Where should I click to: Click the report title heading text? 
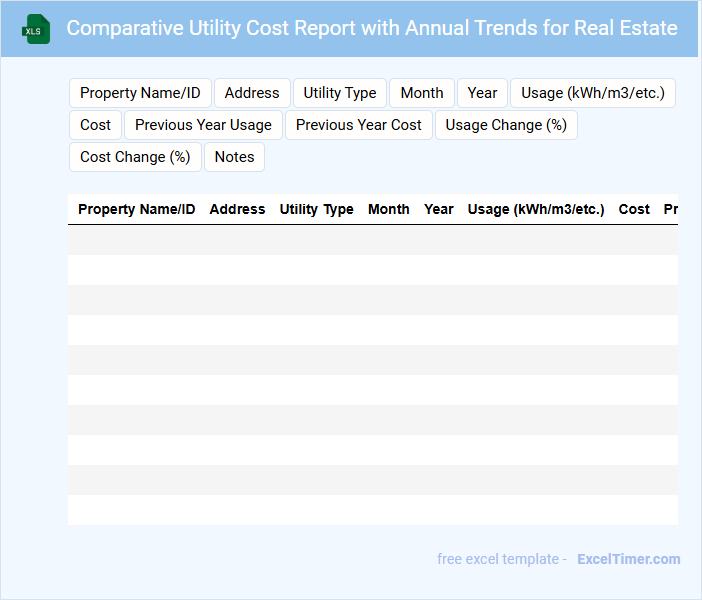coord(371,28)
